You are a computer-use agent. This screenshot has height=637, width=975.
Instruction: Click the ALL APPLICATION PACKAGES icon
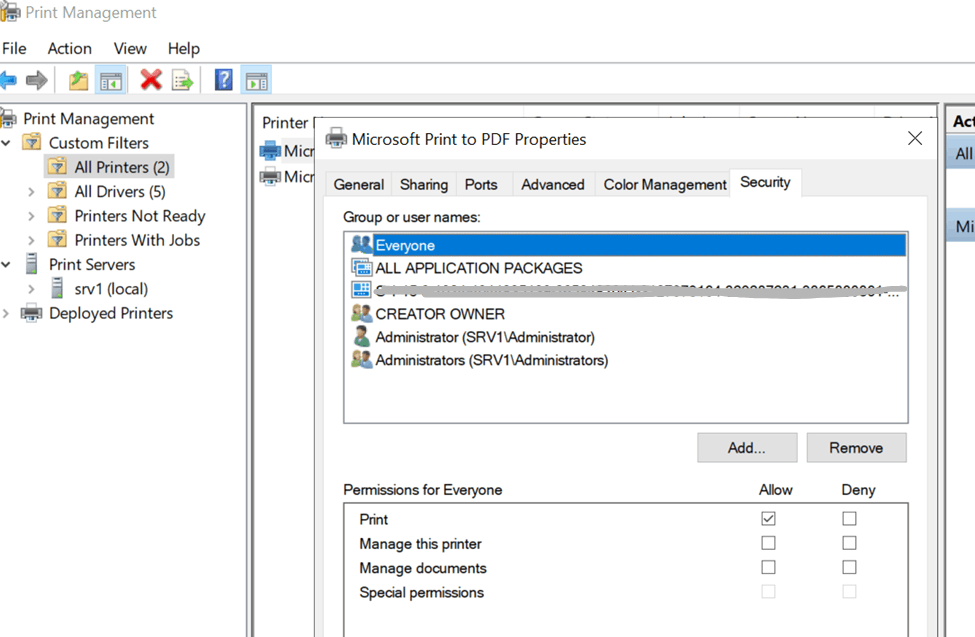[361, 267]
